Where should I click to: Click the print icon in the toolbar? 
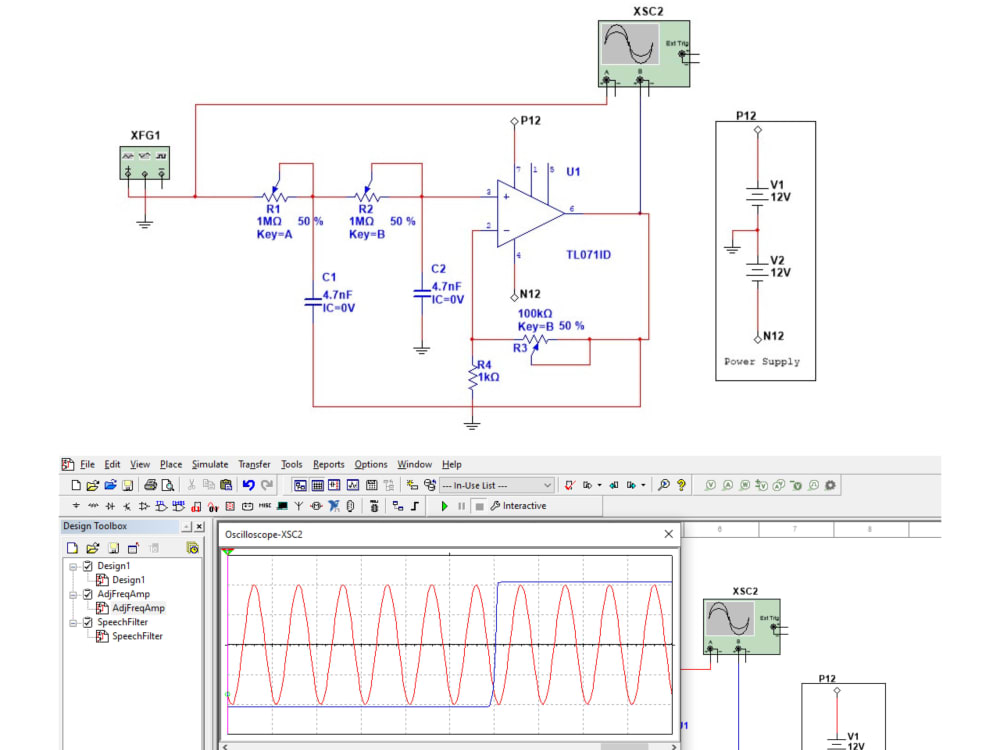click(151, 485)
